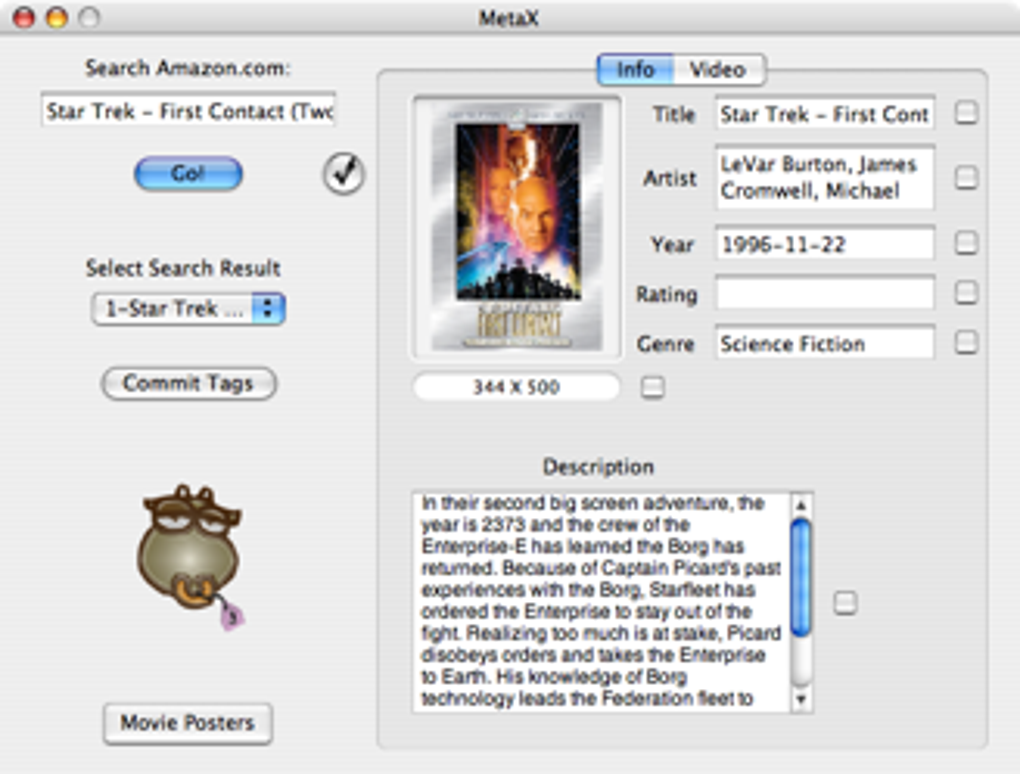Click the checkmark icon beside the Go button
This screenshot has width=1020, height=774.
click(343, 174)
